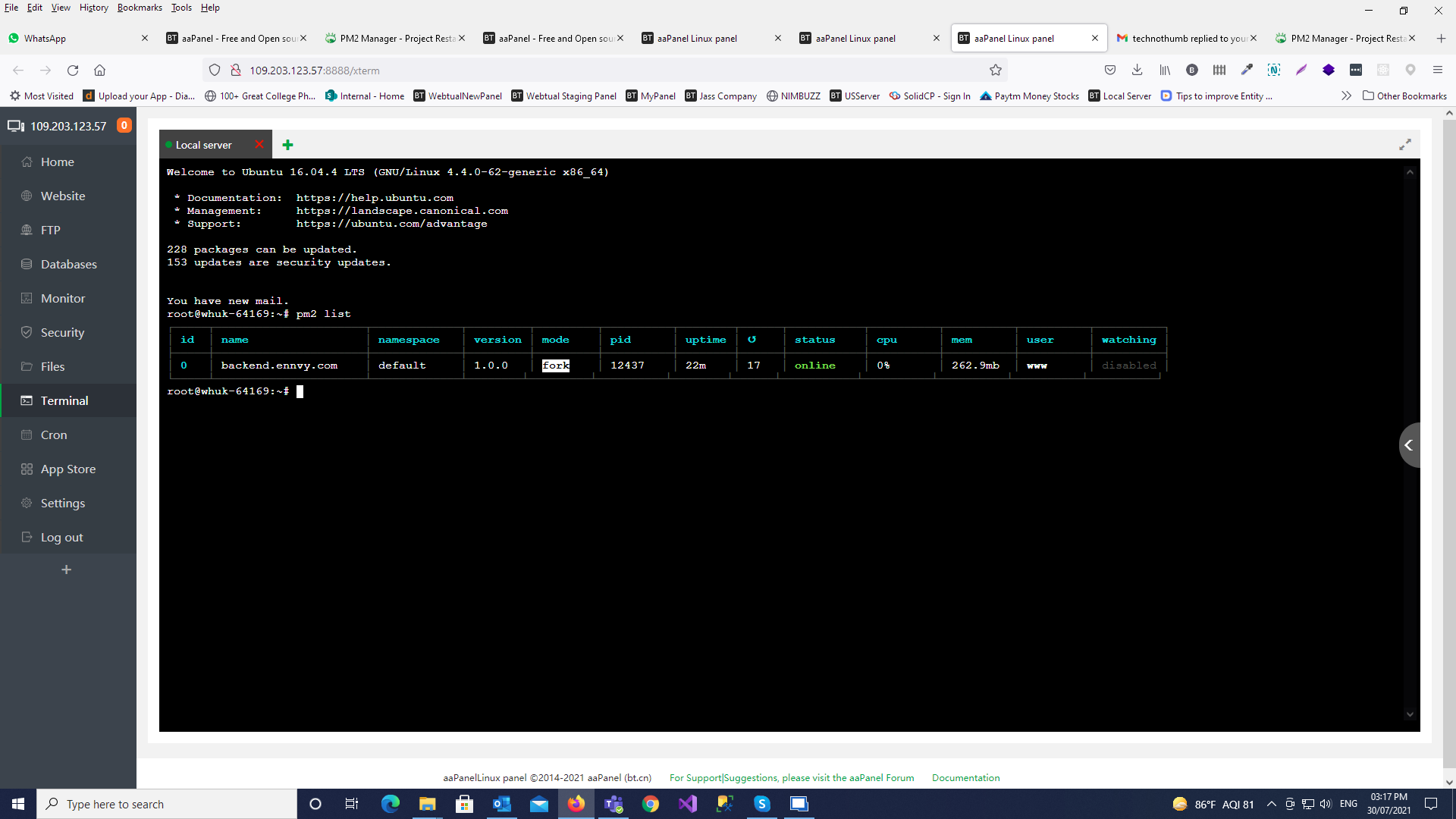Go to Security settings in sidebar
The height and width of the screenshot is (819, 1456).
62,332
